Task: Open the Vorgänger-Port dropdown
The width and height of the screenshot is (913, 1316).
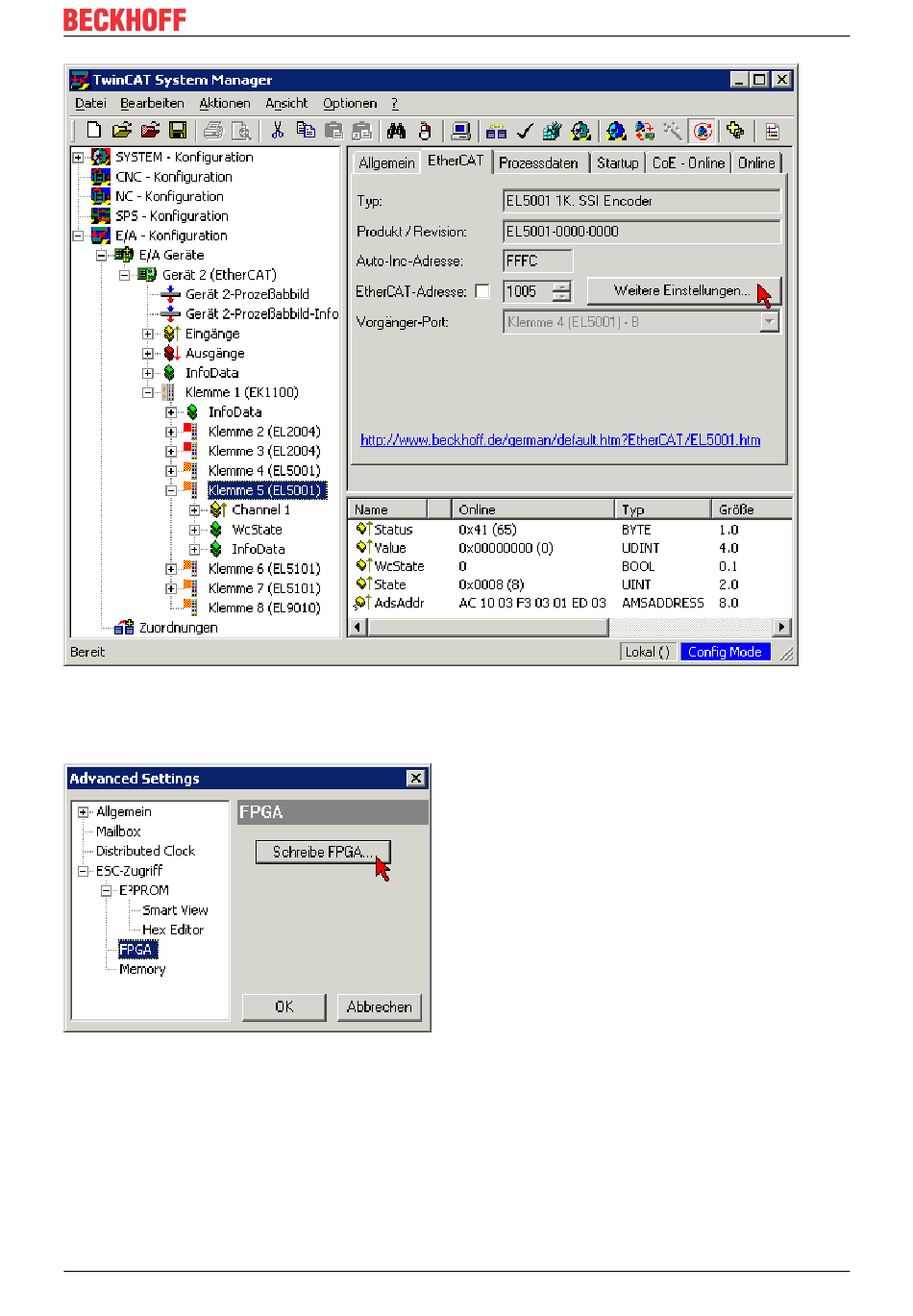Action: pyautogui.click(x=769, y=322)
